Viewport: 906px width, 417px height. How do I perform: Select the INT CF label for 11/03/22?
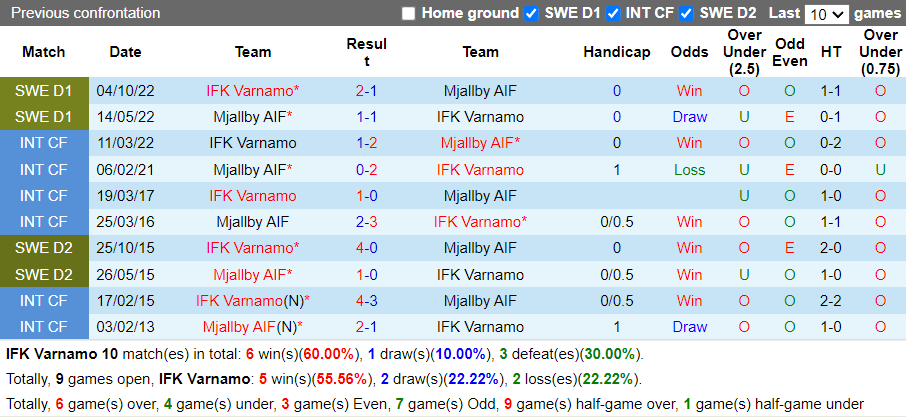click(43, 143)
